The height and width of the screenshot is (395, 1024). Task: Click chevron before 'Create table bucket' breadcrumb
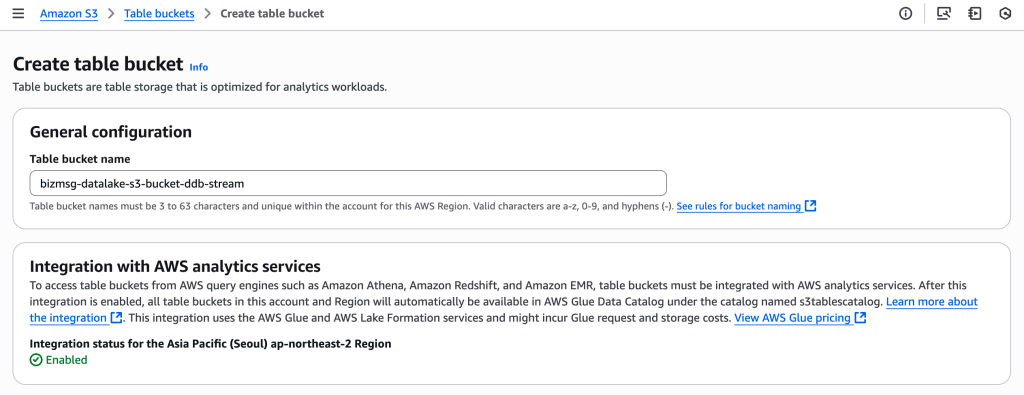208,14
